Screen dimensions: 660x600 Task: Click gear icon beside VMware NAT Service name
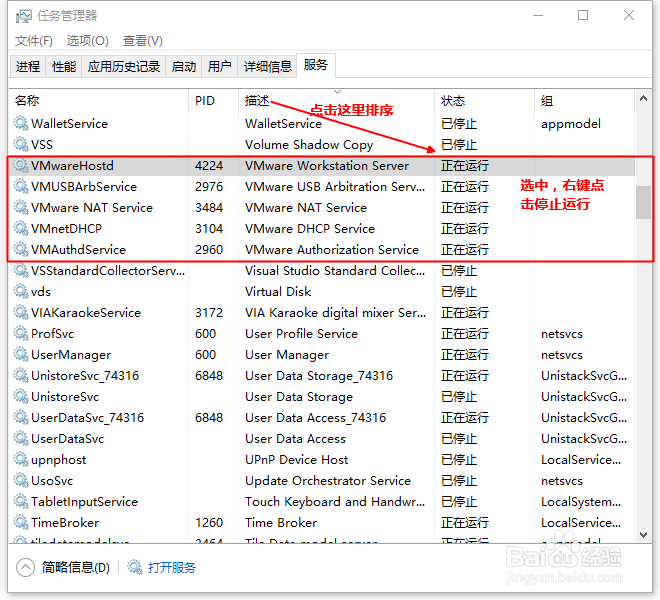click(21, 207)
